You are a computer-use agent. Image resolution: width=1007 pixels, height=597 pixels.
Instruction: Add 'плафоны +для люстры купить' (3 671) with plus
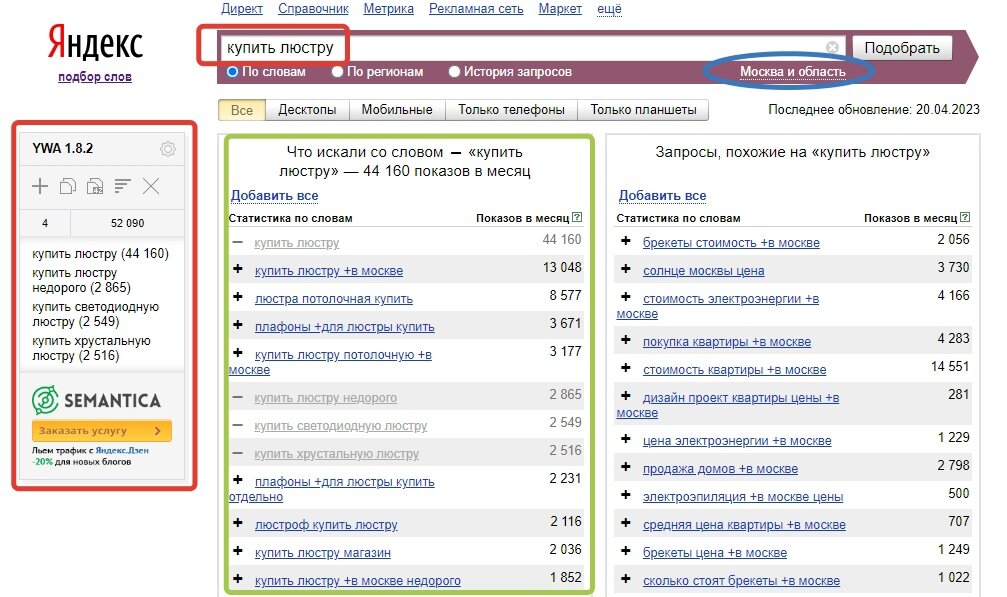coord(238,325)
